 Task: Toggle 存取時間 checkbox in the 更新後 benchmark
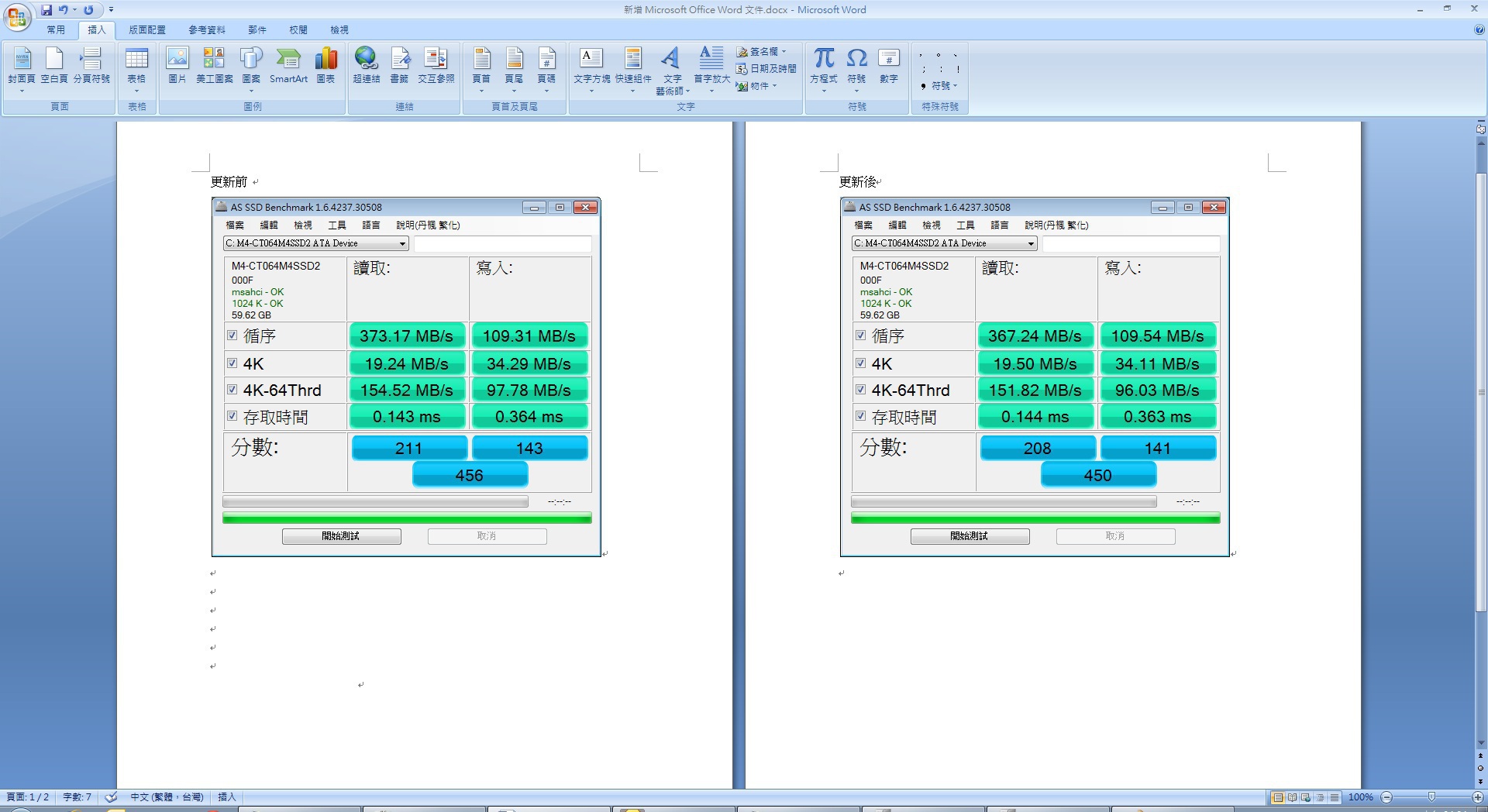pyautogui.click(x=860, y=416)
